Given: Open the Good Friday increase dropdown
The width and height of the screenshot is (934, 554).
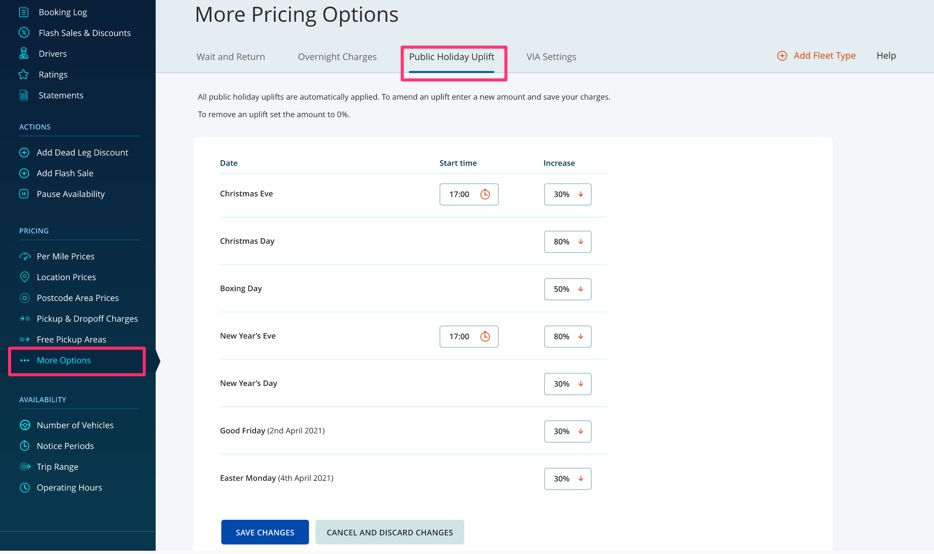Looking at the screenshot, I should pos(568,431).
